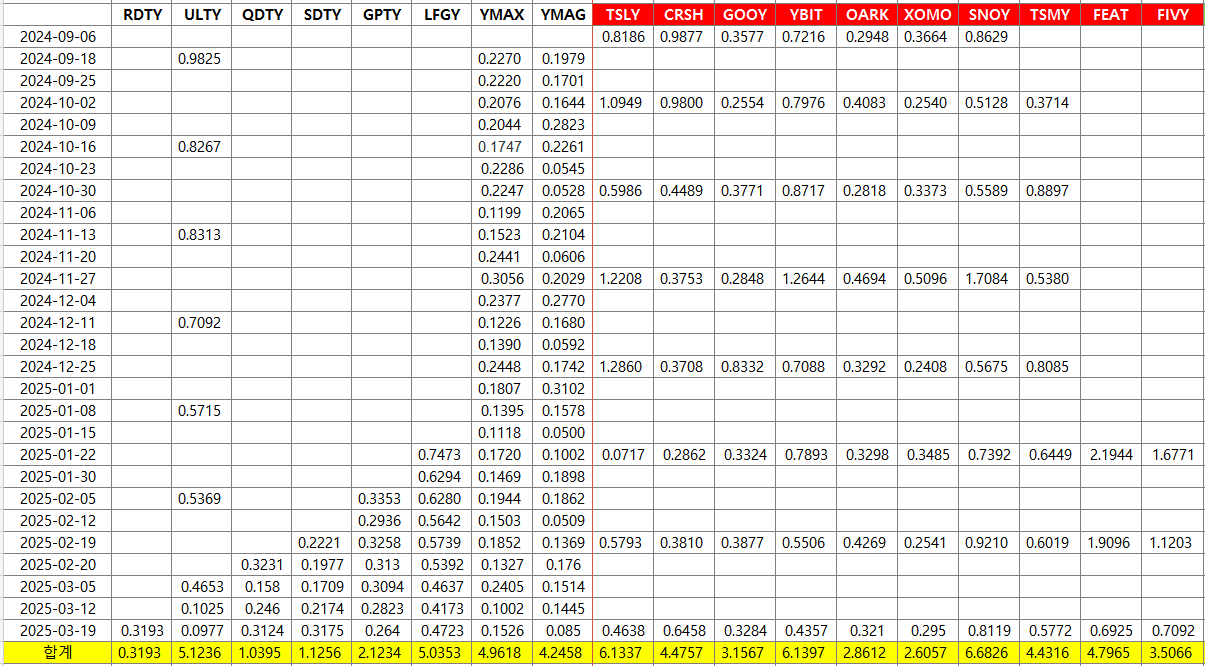Viewport: 1205px width, 666px height.
Task: Click YMAG value 0.3102 on 2025-01-01
Action: (563, 388)
